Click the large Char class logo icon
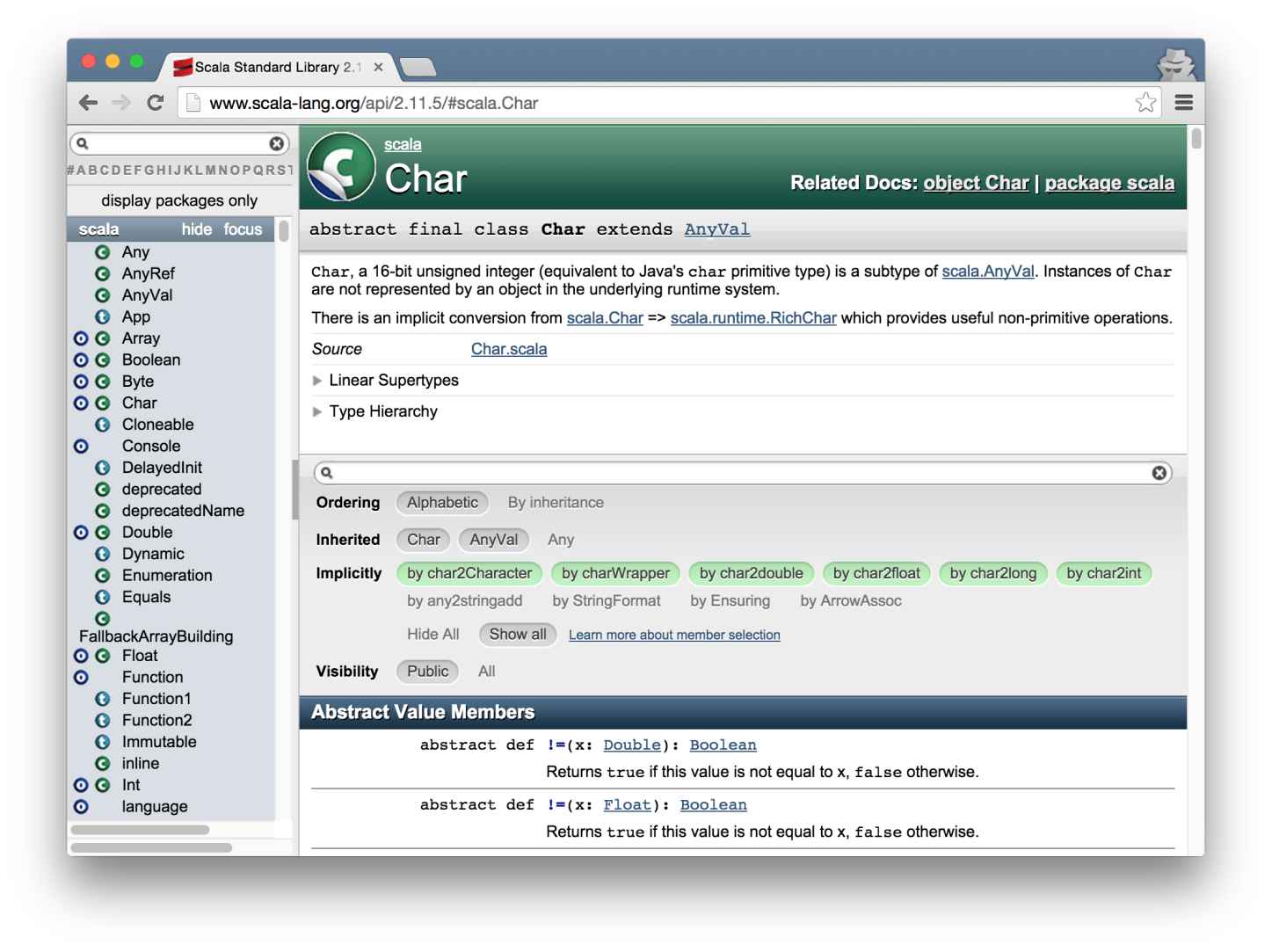This screenshot has width=1272, height=952. point(341,166)
